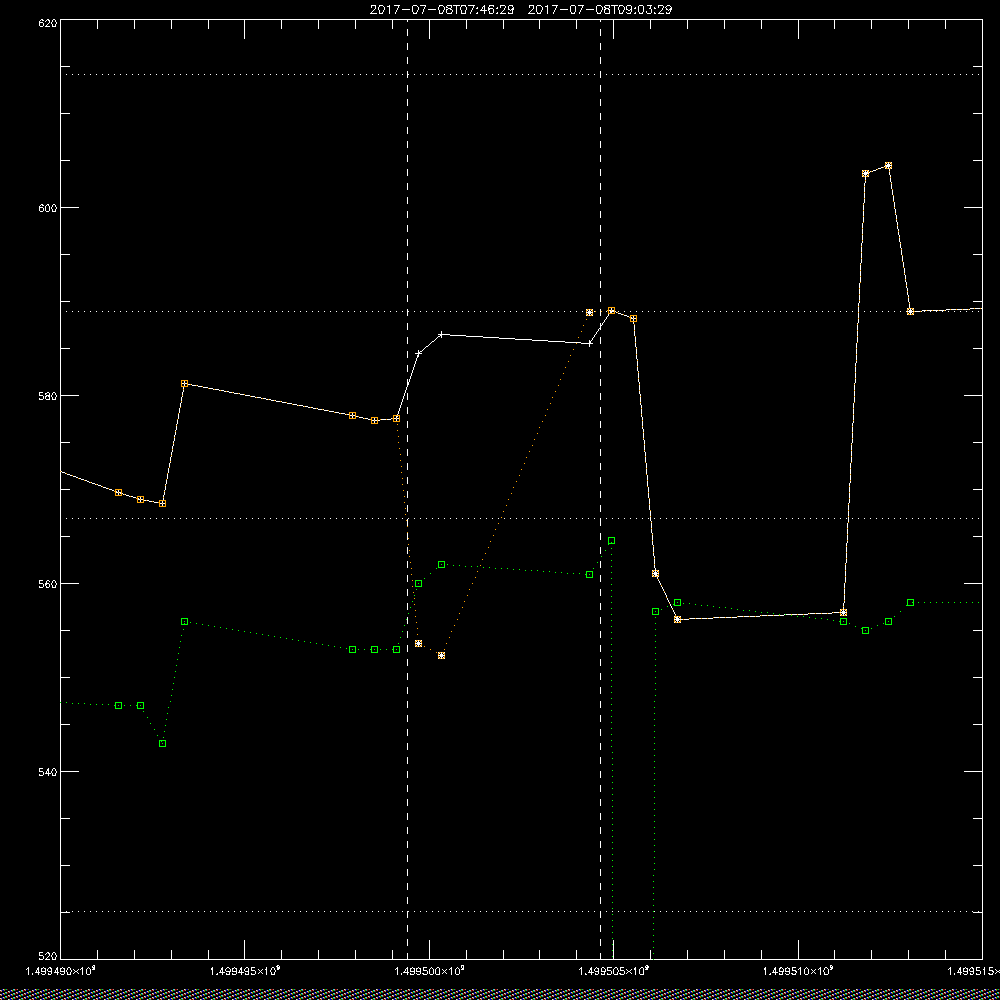The image size is (1000, 1000).
Task: Pick the highest green square marker near 565
Action: (612, 541)
